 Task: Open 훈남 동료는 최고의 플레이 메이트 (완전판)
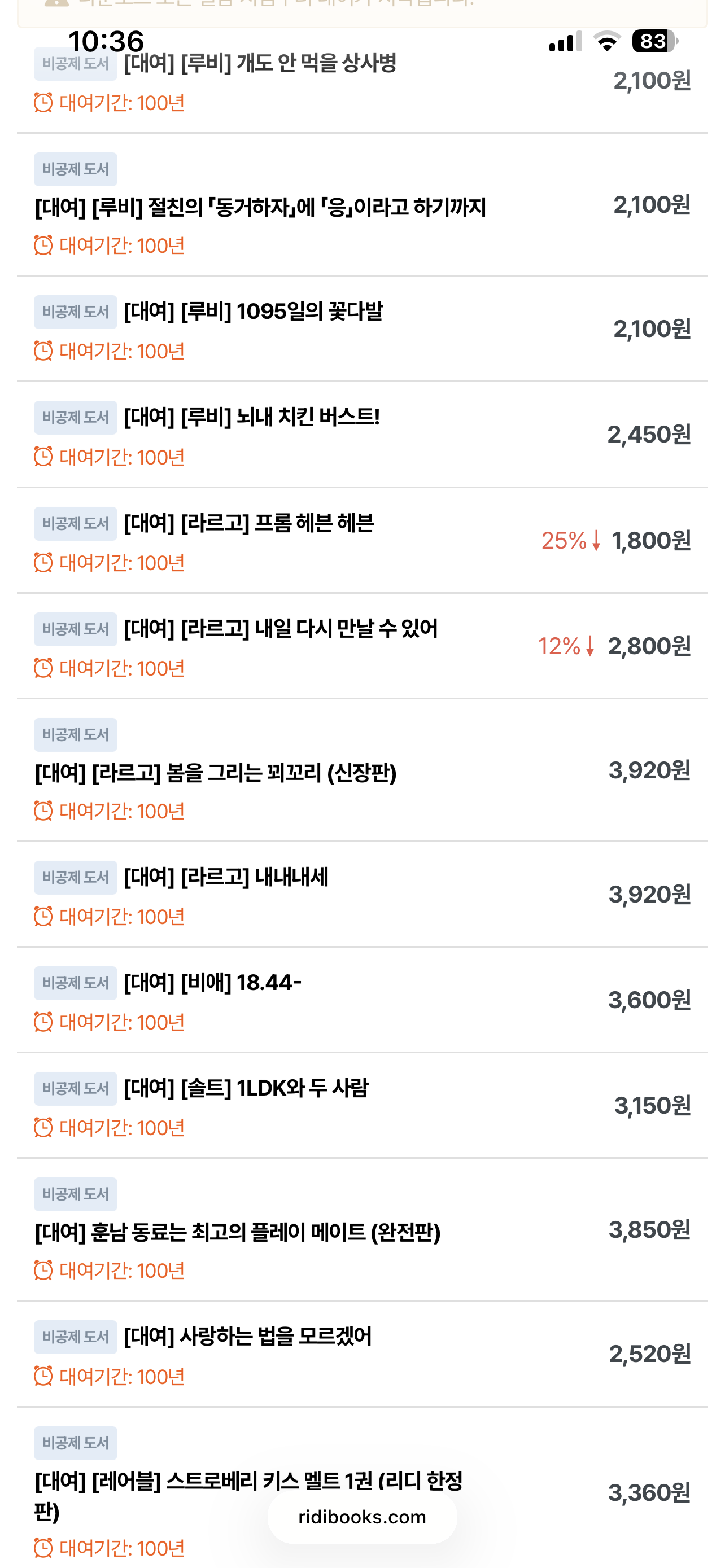[x=237, y=1233]
